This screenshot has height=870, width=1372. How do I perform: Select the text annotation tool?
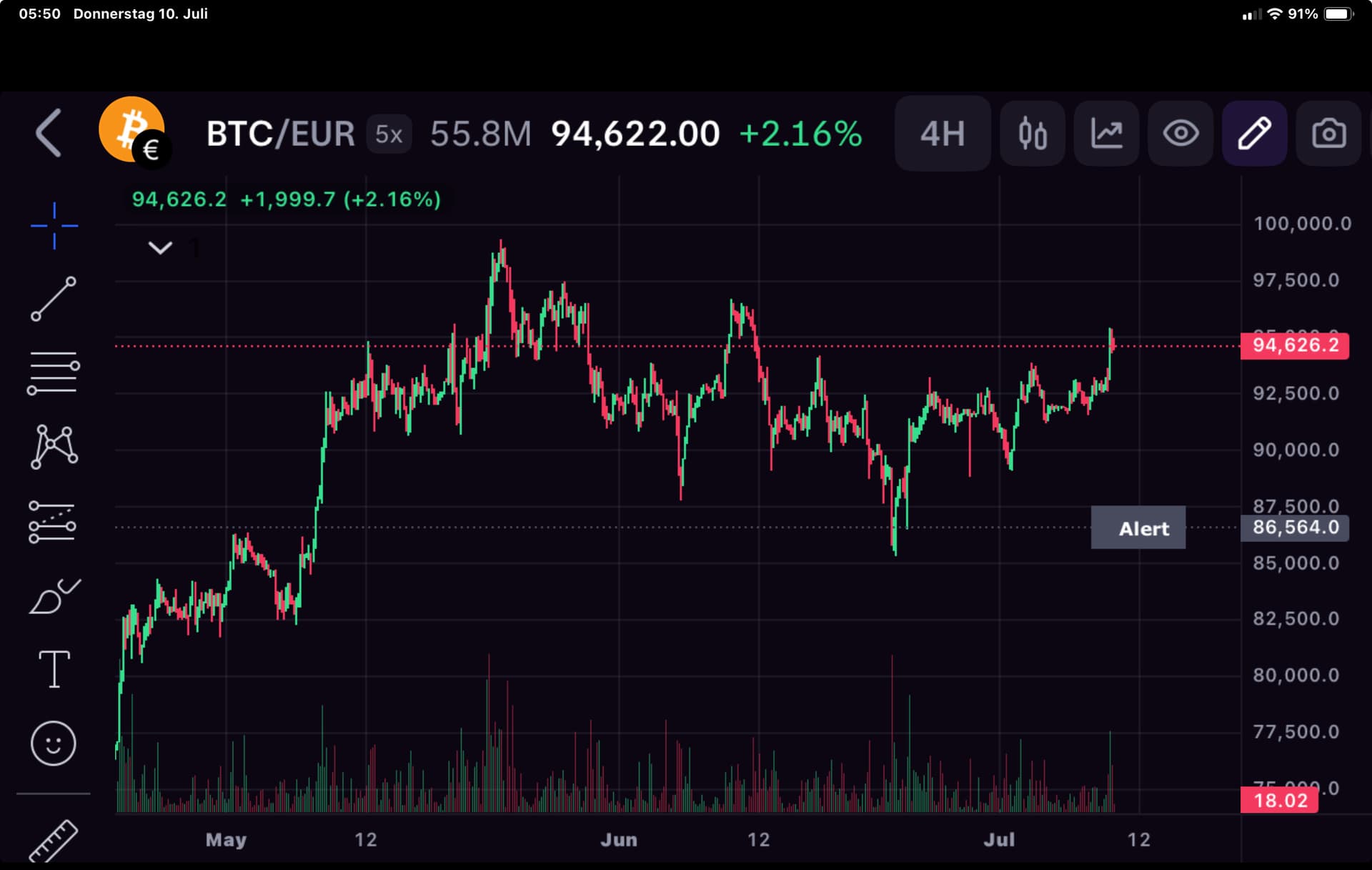coord(54,668)
